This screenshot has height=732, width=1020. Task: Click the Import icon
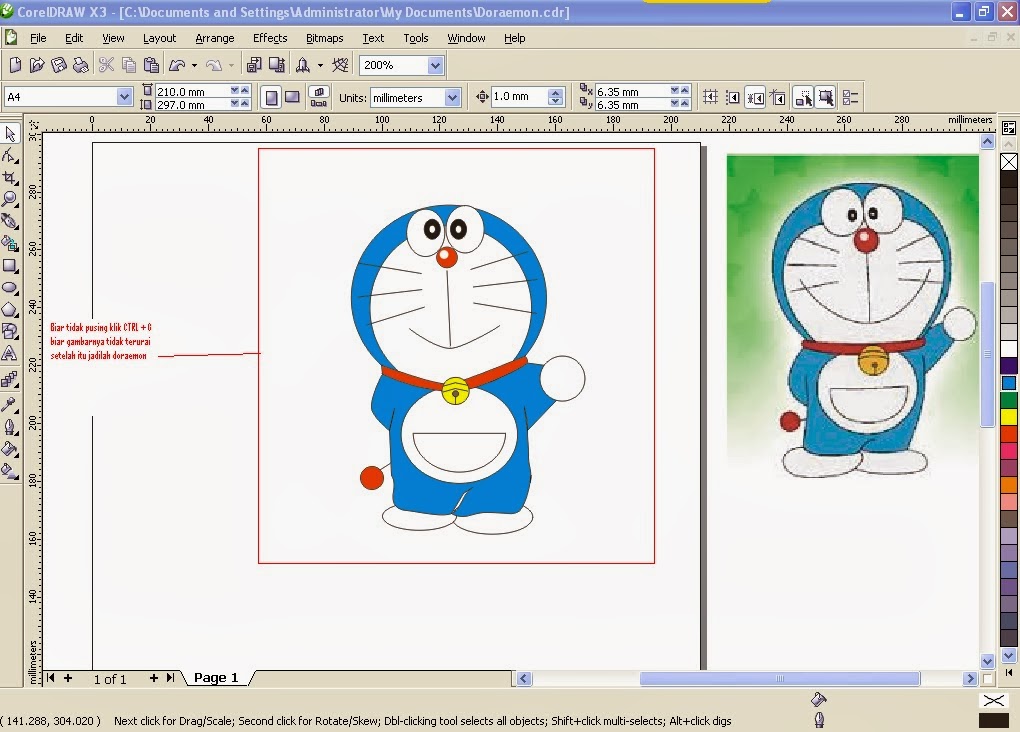coord(254,64)
